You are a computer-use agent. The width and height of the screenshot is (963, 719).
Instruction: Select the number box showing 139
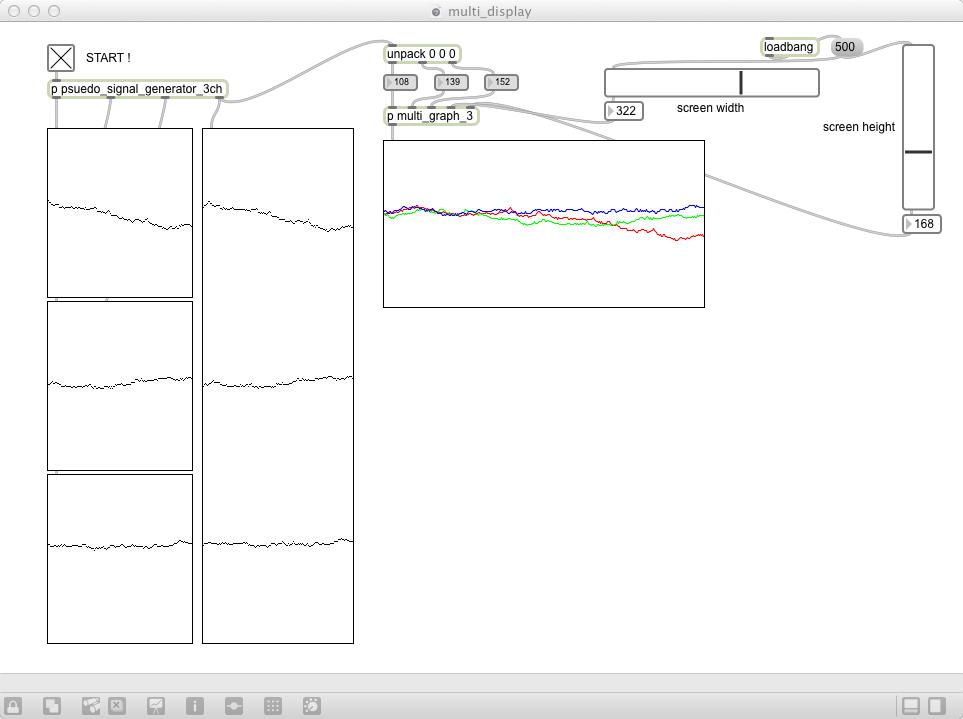451,82
